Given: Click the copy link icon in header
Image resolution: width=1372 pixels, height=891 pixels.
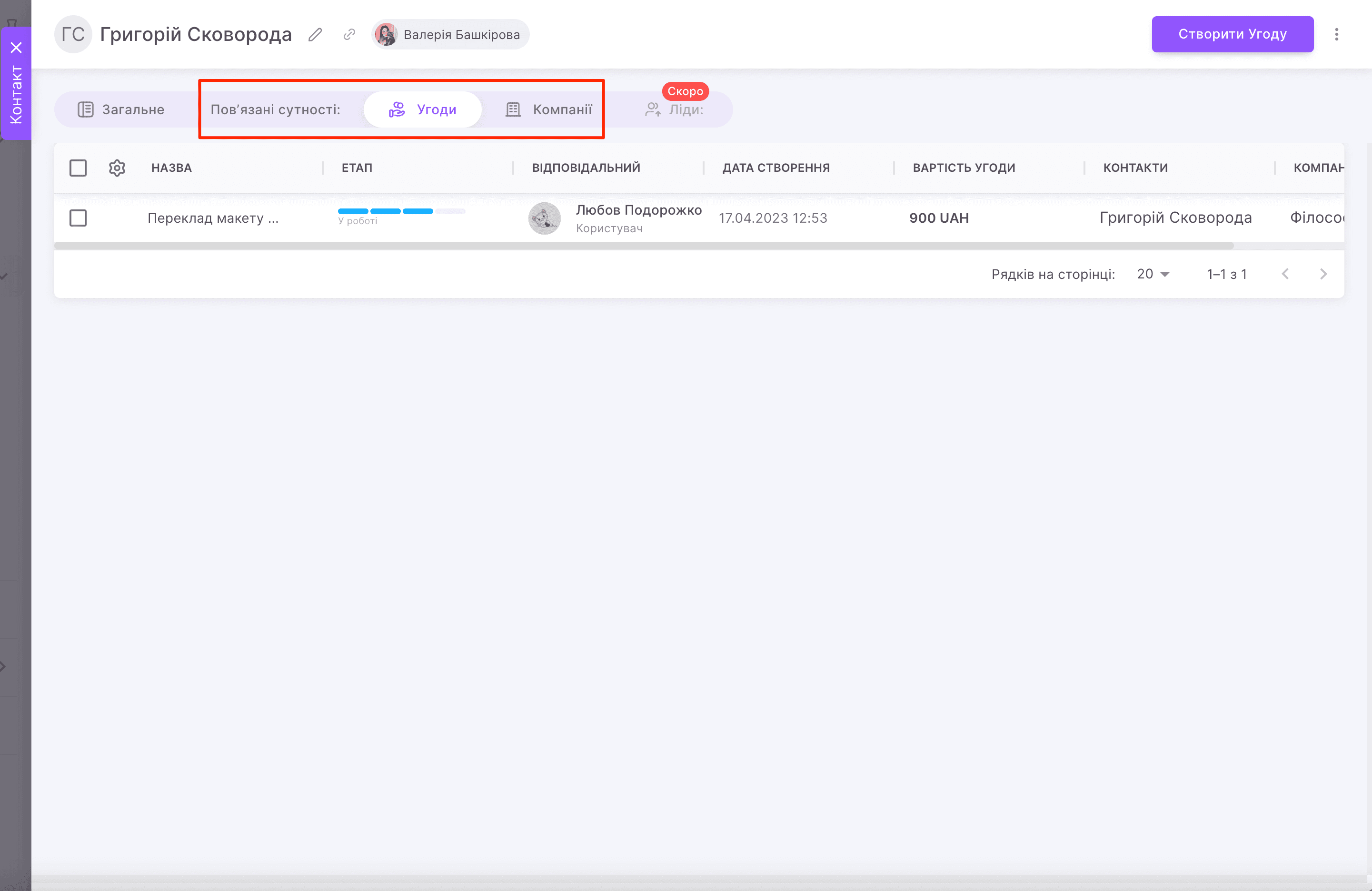Looking at the screenshot, I should pos(349,35).
